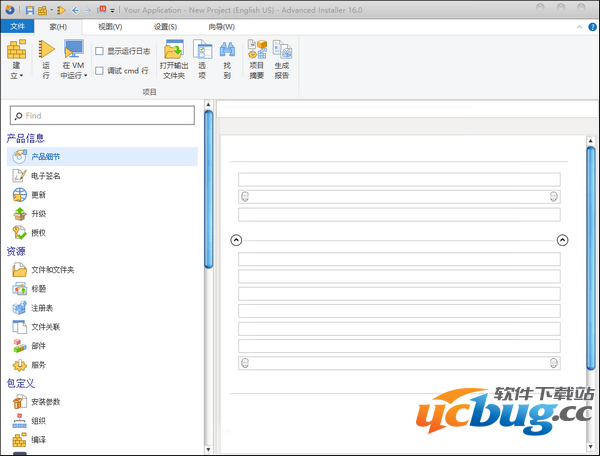Expand the 建立 (Build) dropdown arrow
This screenshot has height=456, width=600.
pos(17,75)
